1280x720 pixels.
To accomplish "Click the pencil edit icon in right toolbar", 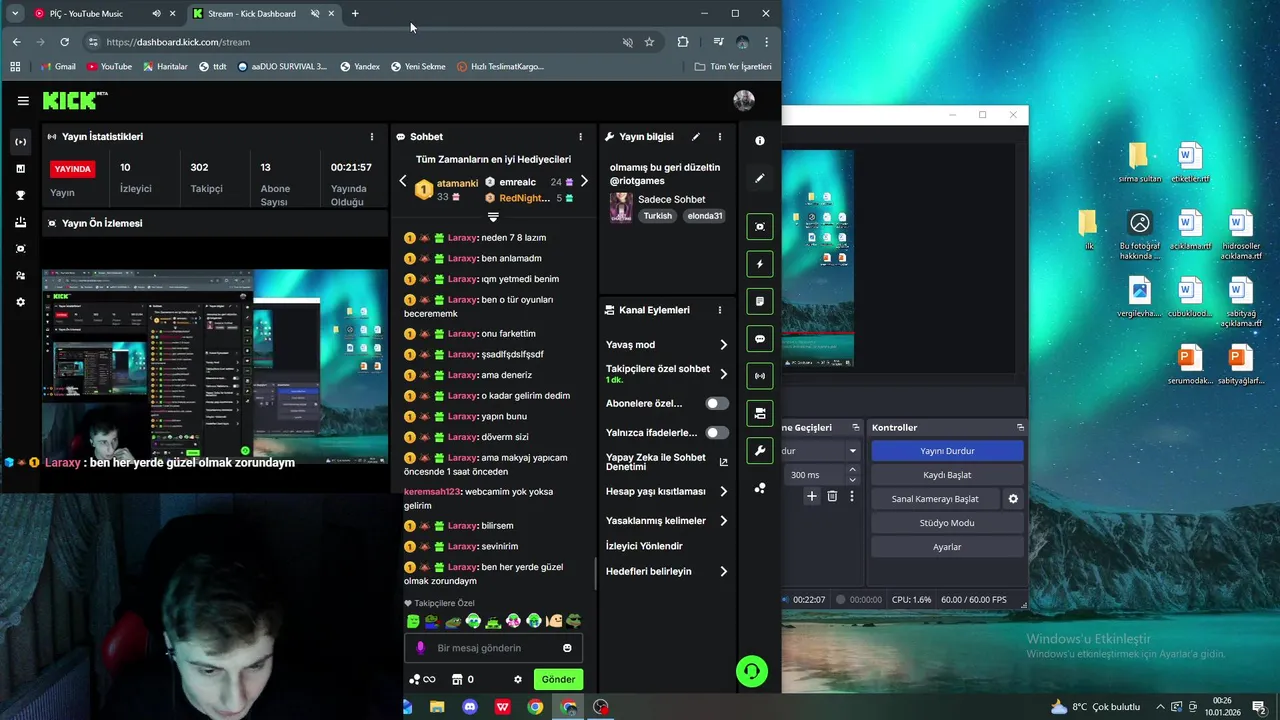I will point(760,178).
